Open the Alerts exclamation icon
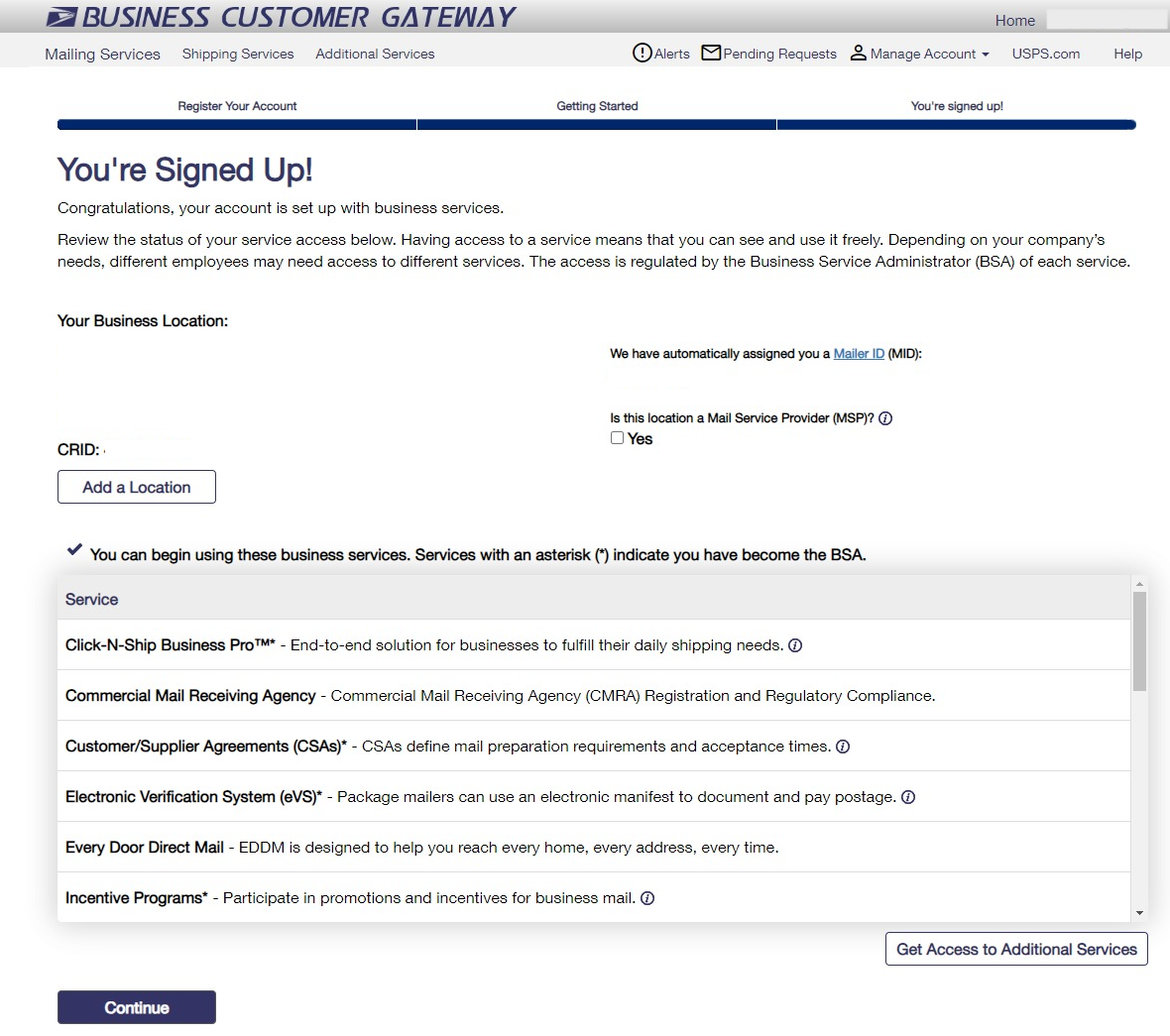The height and width of the screenshot is (1036, 1170). coord(642,53)
